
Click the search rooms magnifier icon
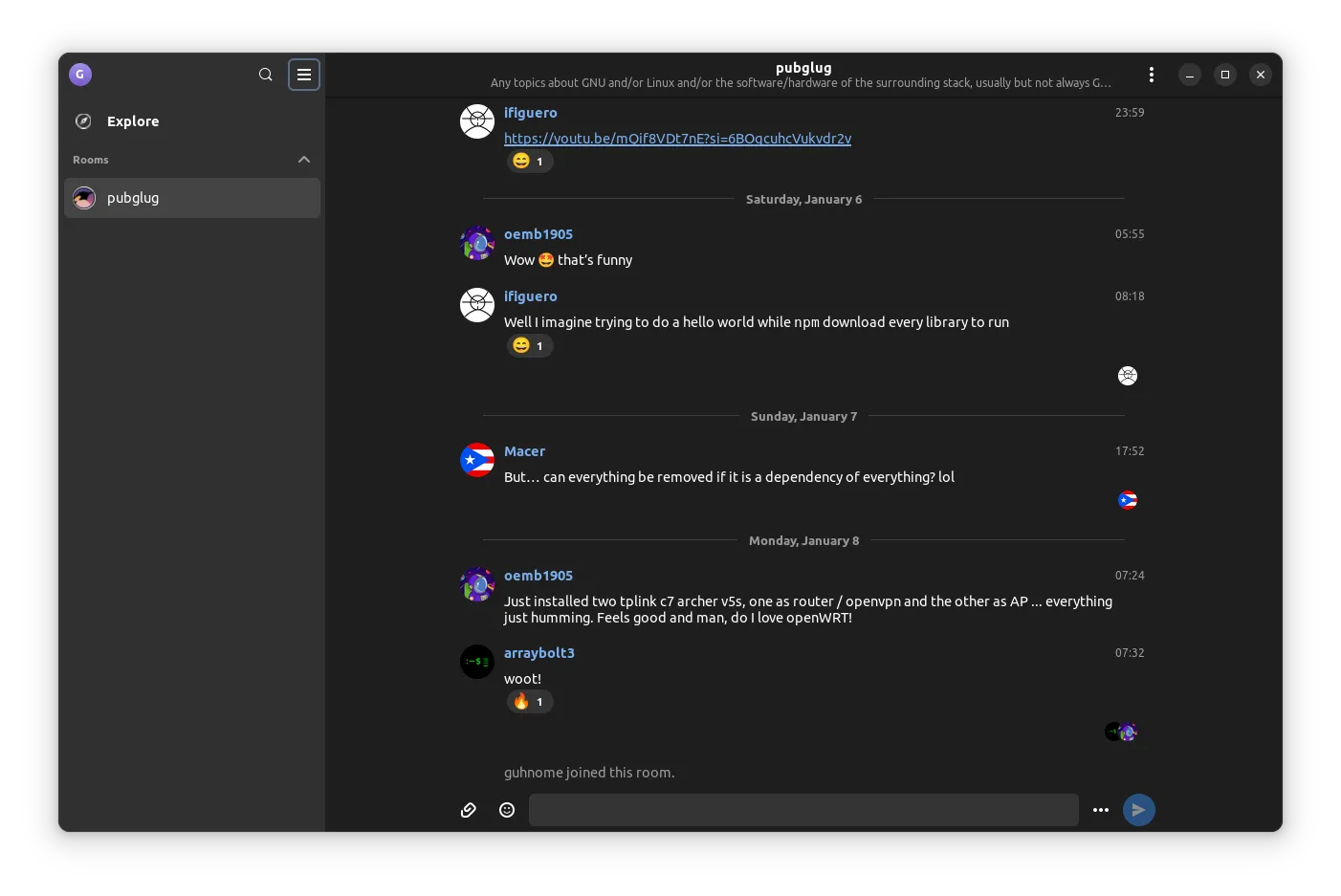[266, 75]
